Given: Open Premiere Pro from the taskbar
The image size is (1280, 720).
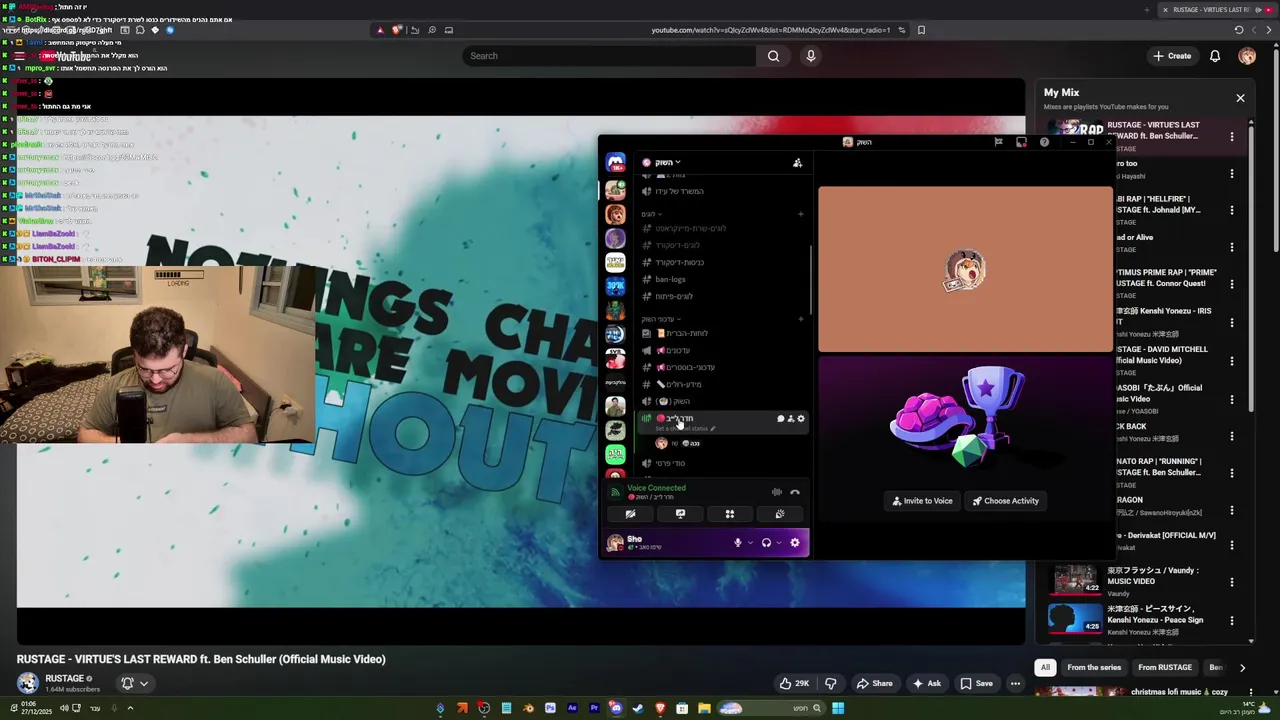Looking at the screenshot, I should pyautogui.click(x=594, y=709).
